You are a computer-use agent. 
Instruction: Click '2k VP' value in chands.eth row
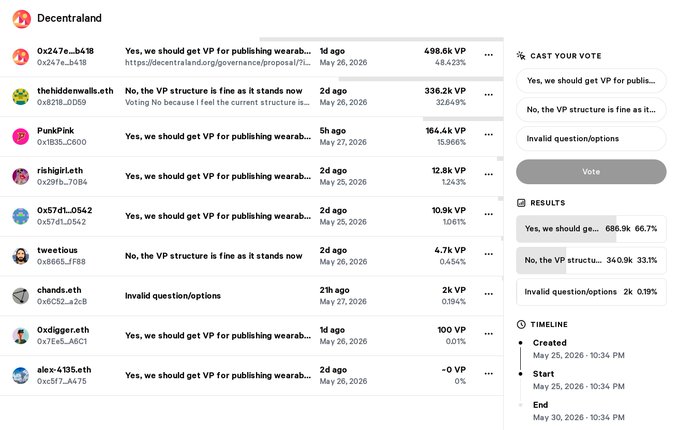pyautogui.click(x=454, y=290)
